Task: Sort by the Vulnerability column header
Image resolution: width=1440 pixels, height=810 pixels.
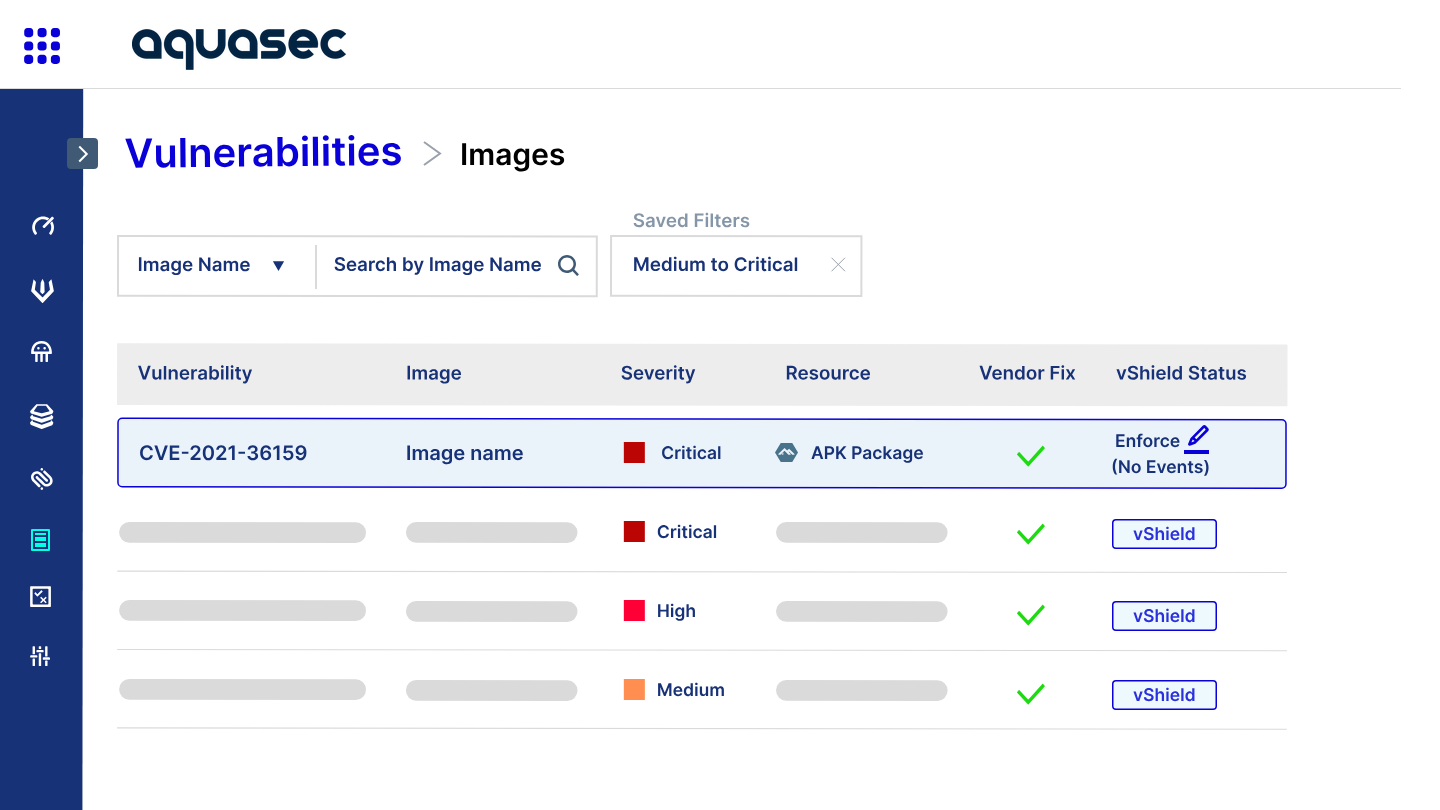Action: [x=195, y=373]
